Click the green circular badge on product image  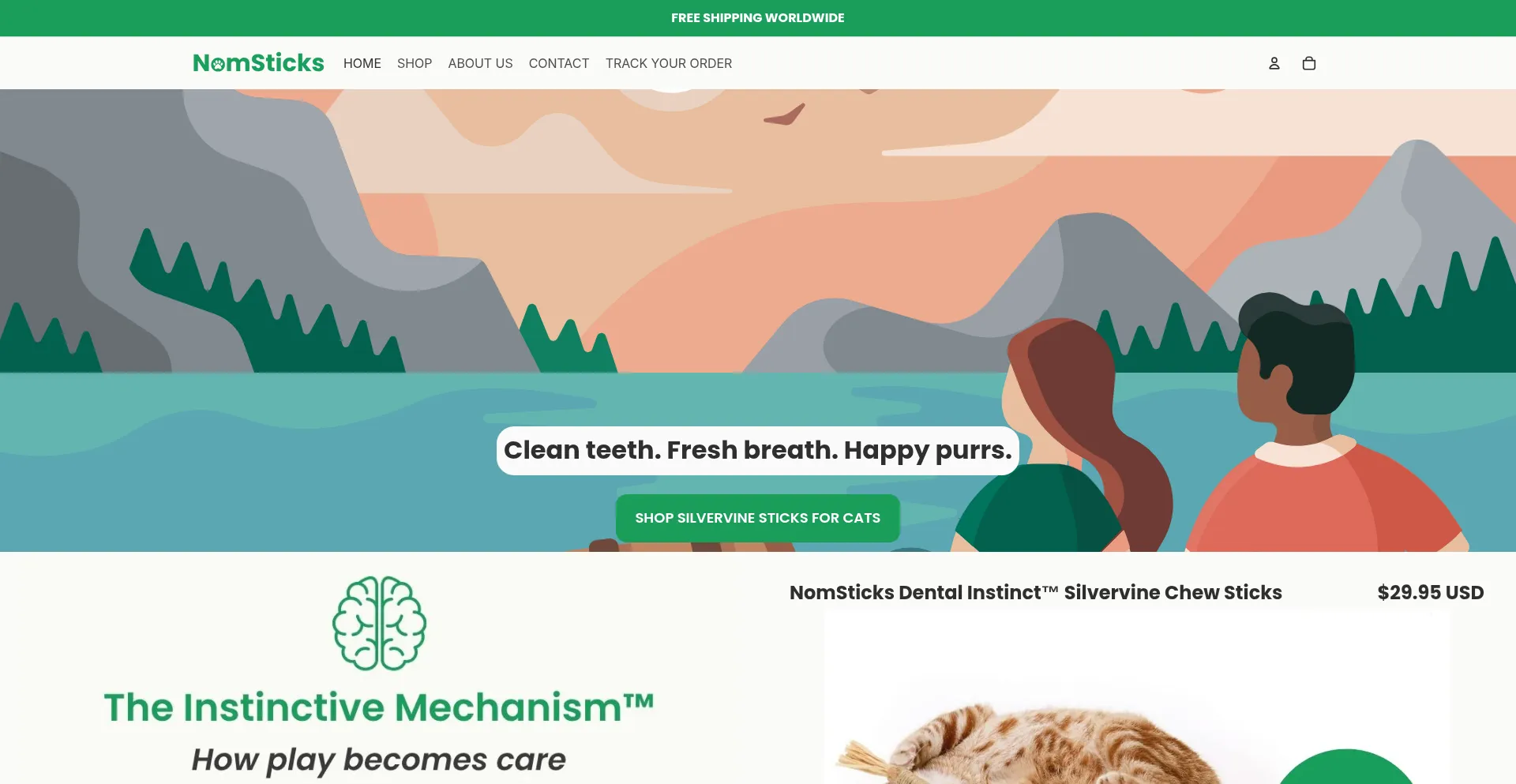[1346, 767]
